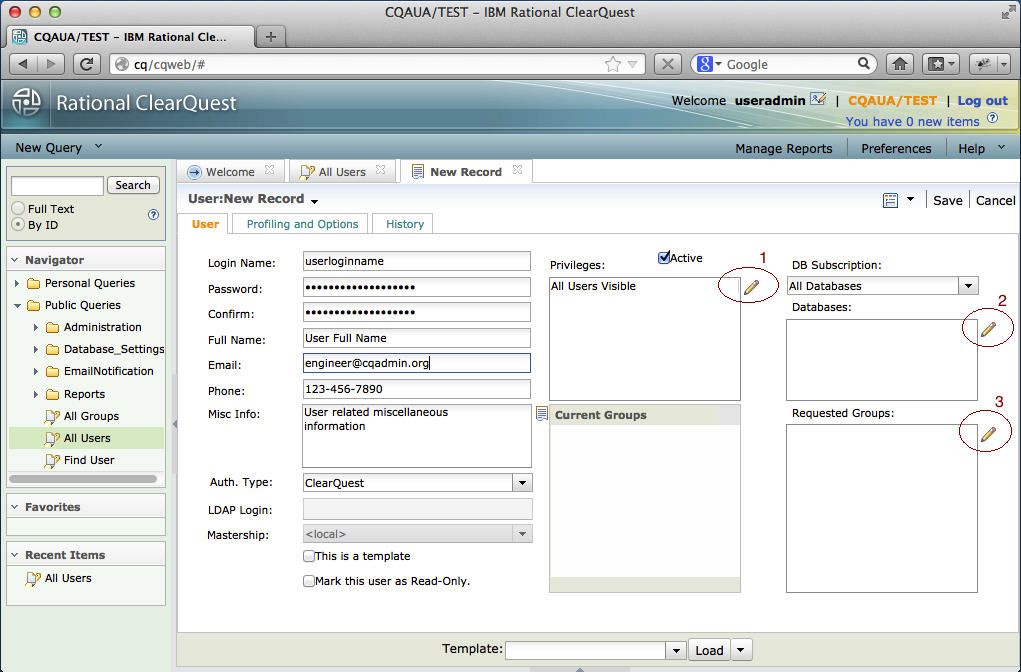Save the new user record
Viewport: 1021px width, 672px height.
(x=947, y=201)
